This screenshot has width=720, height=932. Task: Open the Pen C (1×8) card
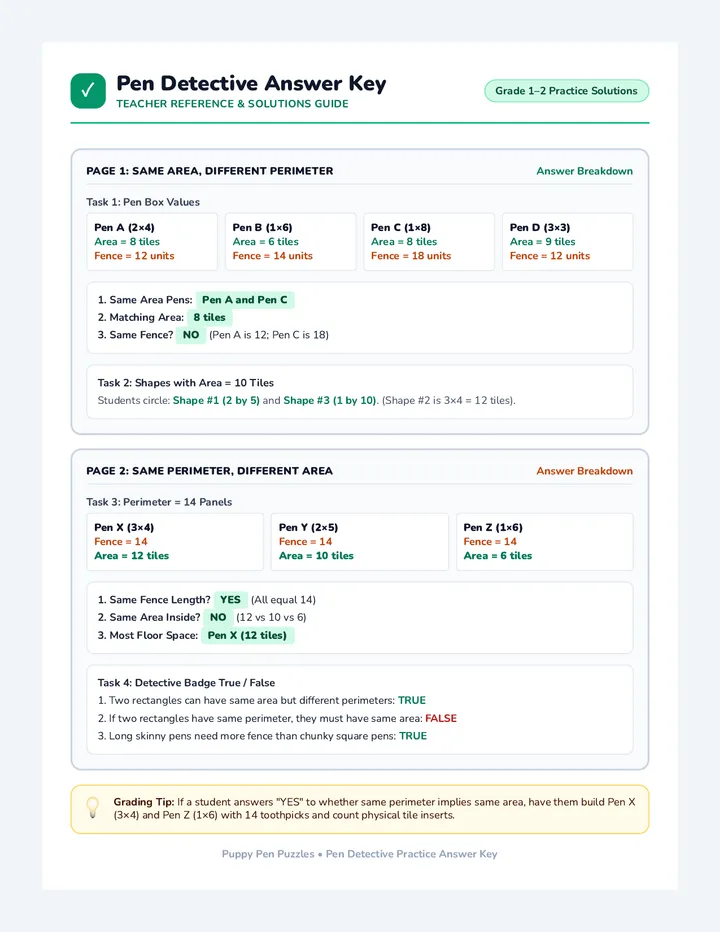[x=429, y=242]
